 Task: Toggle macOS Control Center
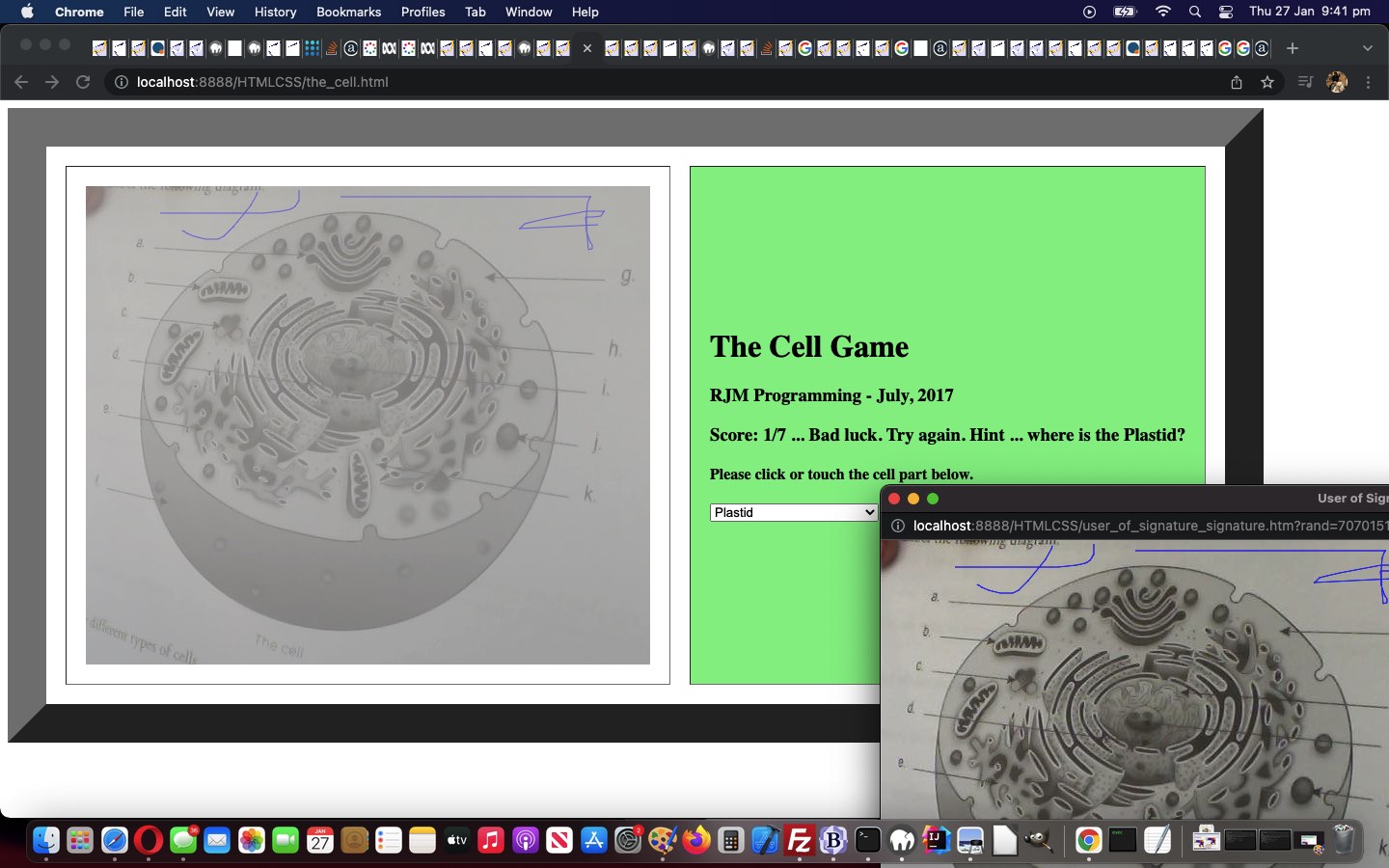point(1225,12)
